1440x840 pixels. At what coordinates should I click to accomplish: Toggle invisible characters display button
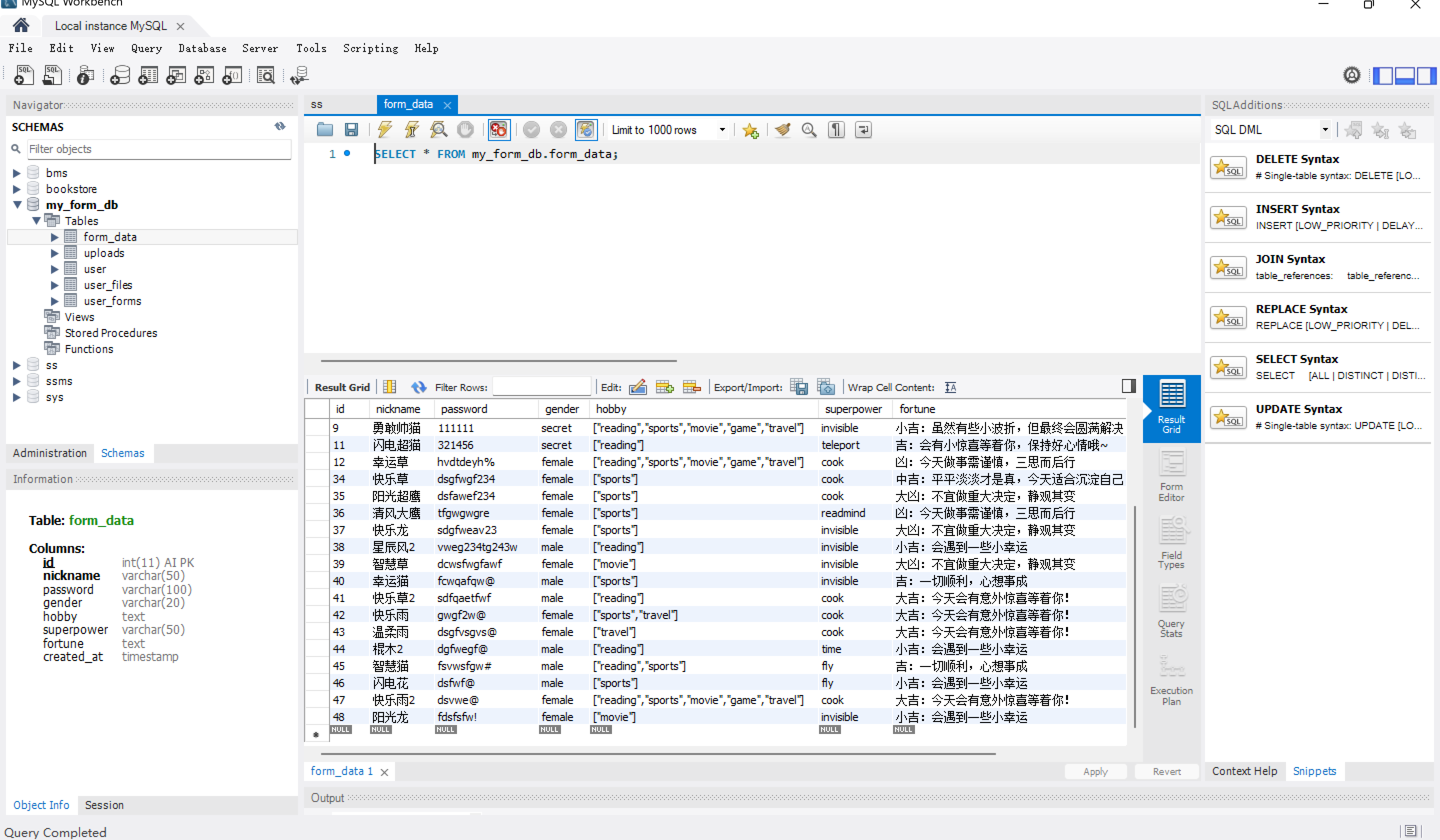click(836, 129)
